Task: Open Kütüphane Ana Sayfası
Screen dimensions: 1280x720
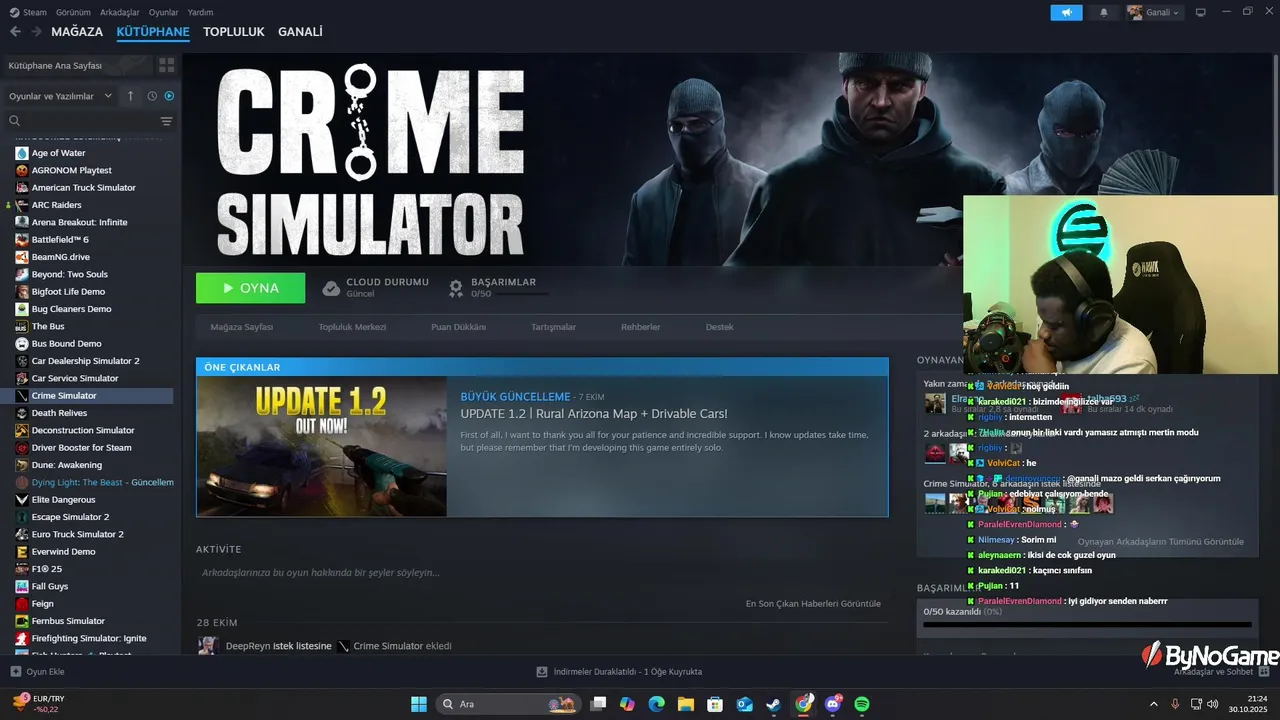Action: click(76, 65)
